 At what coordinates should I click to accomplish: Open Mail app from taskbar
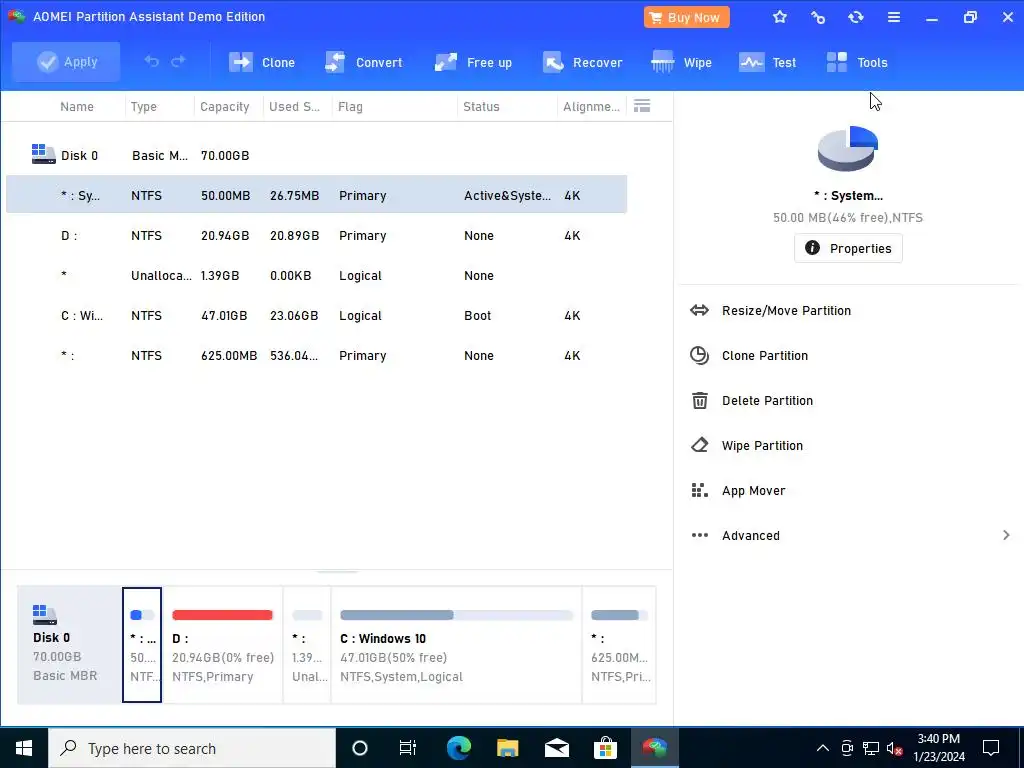pyautogui.click(x=556, y=748)
